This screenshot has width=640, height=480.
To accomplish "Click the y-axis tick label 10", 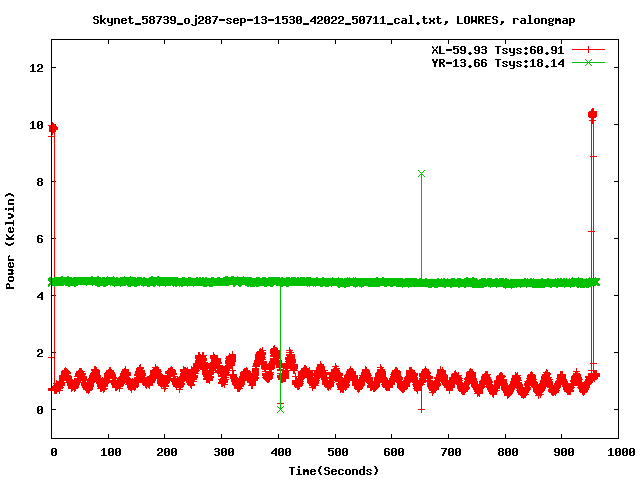I will 36,125.
